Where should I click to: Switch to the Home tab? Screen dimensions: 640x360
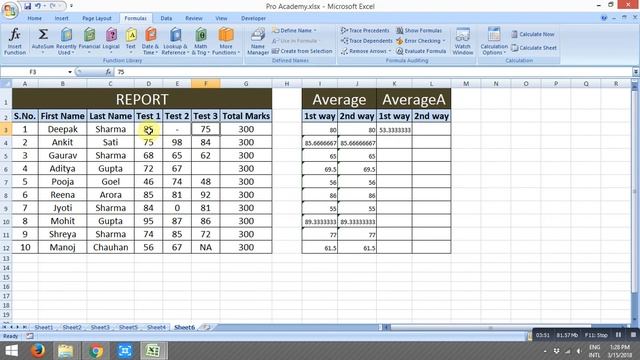pyautogui.click(x=35, y=18)
